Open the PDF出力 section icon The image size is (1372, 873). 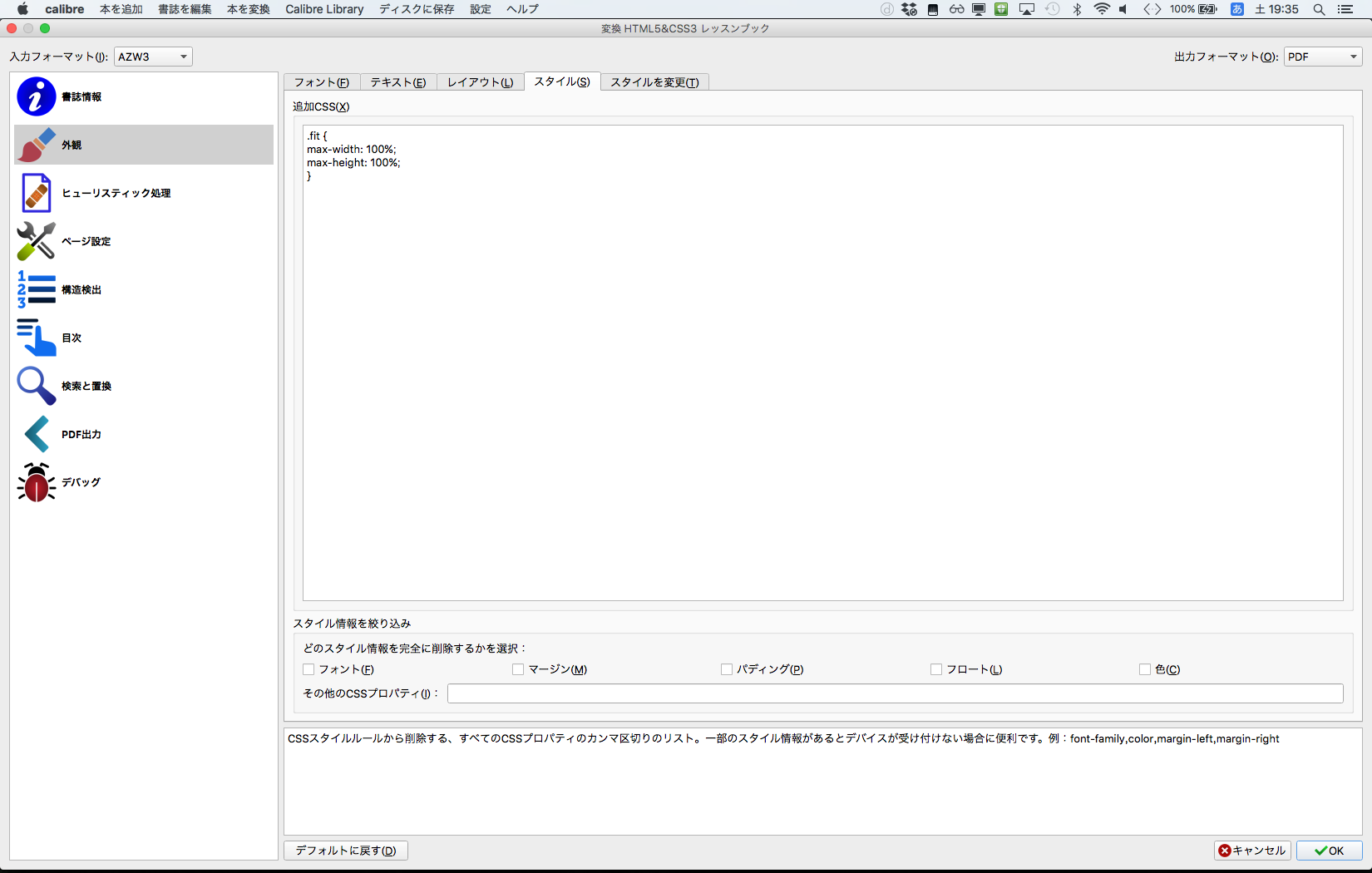37,434
